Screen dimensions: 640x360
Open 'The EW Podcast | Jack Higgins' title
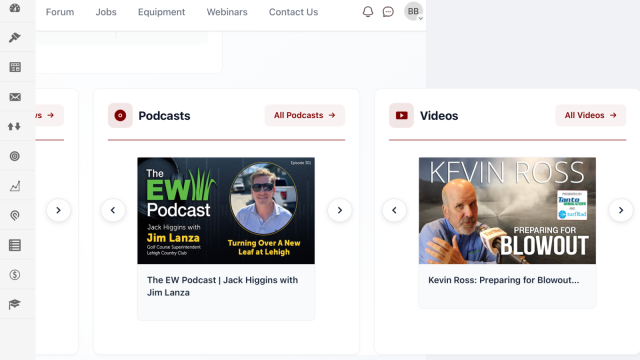222,286
